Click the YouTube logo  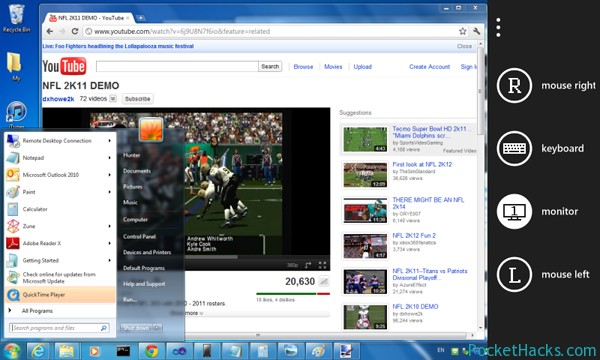point(64,66)
